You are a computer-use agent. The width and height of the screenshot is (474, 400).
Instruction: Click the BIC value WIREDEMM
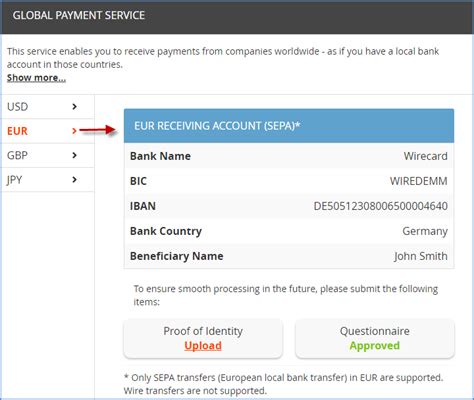(419, 181)
